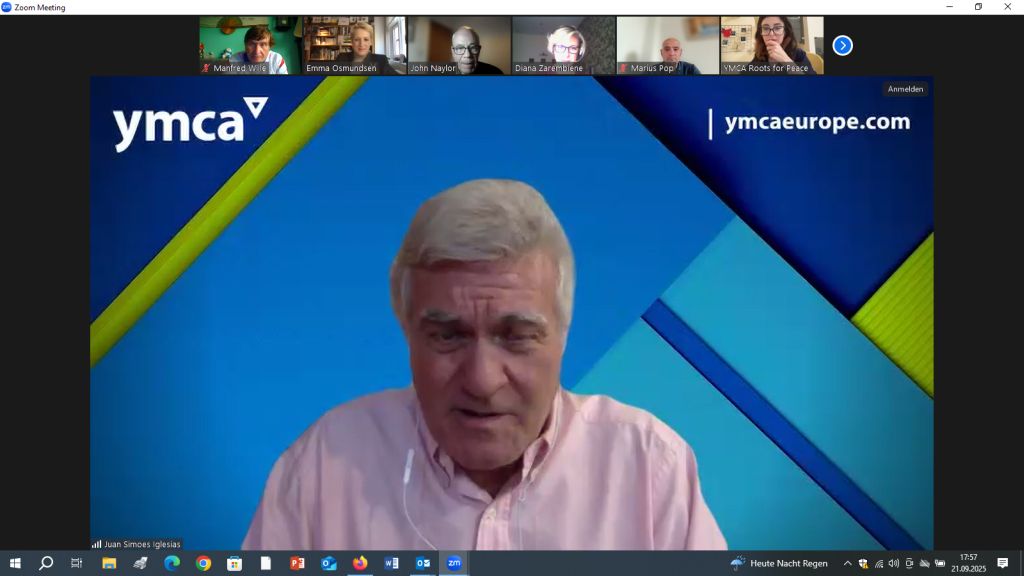Open Firefox from the taskbar
1024x576 pixels.
tap(360, 563)
